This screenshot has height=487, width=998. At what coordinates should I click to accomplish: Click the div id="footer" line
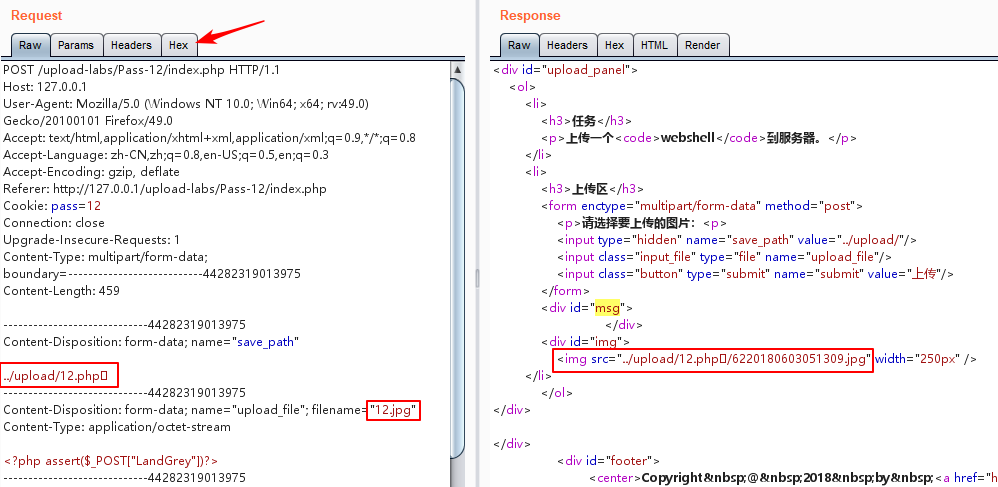(608, 461)
